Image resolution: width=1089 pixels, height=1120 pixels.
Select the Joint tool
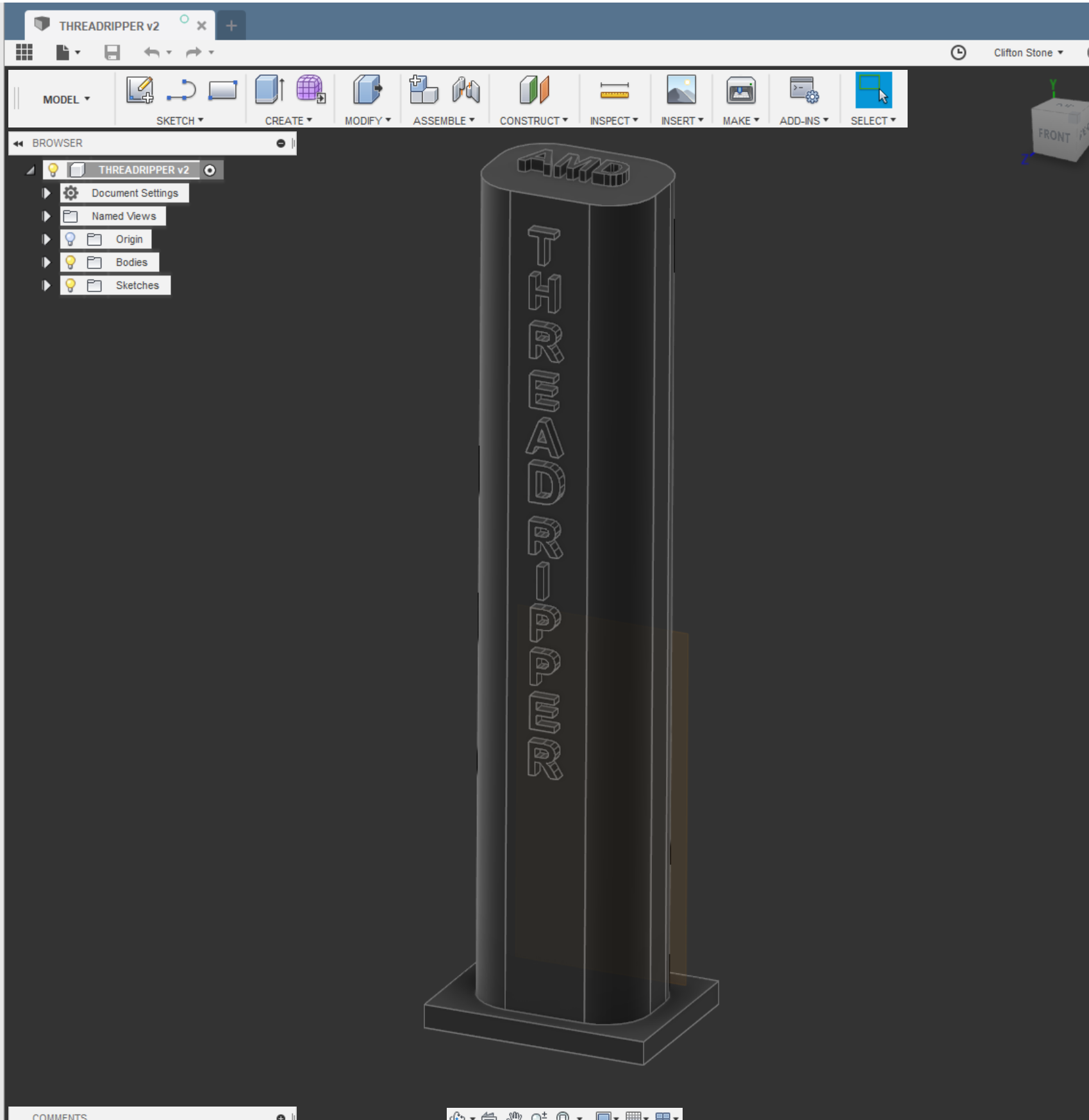pyautogui.click(x=466, y=90)
